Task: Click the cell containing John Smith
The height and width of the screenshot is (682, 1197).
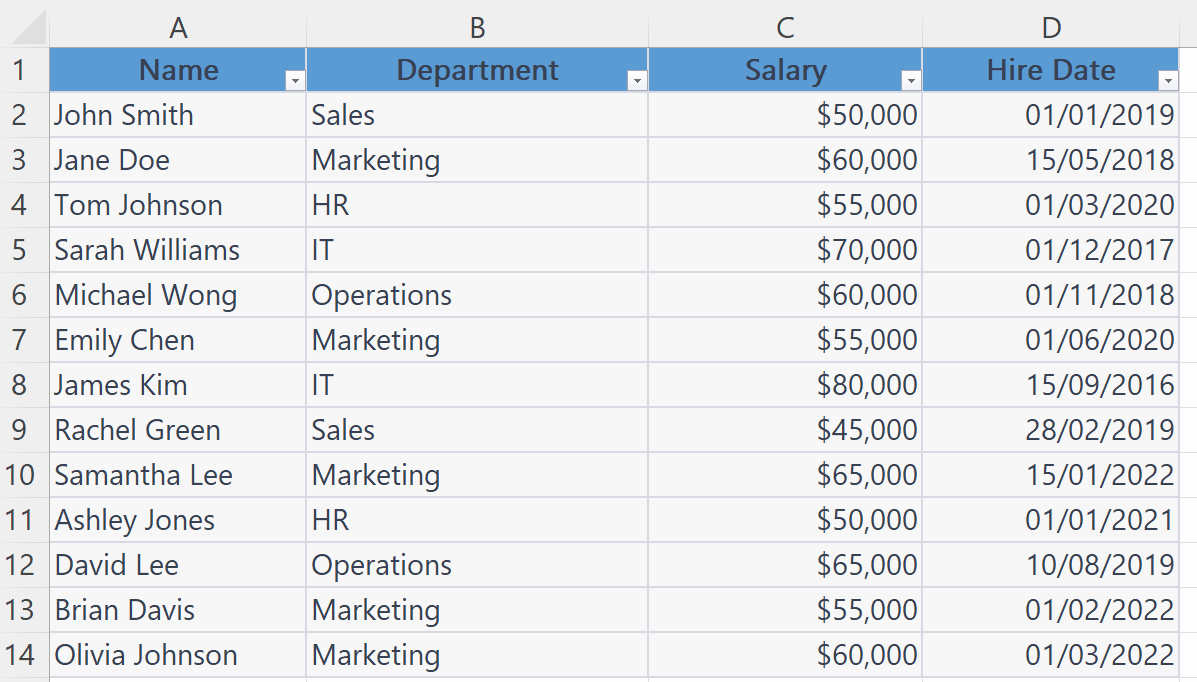Action: (178, 115)
